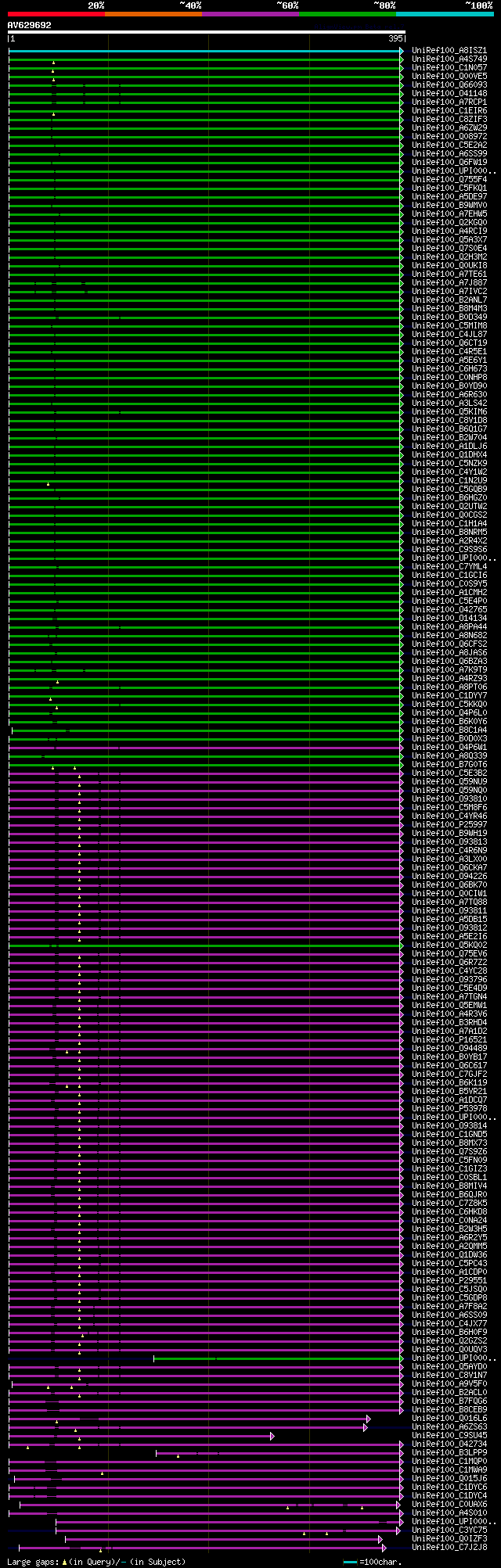501x1568 pixels.
Task: Open hit UniRef100_Q016L6
Action: 449,1419
